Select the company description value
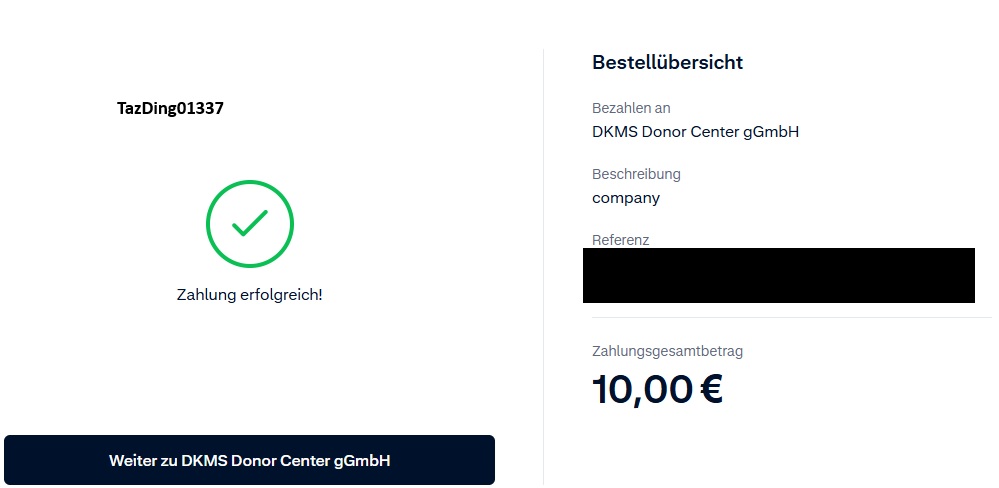999x488 pixels. 626,197
